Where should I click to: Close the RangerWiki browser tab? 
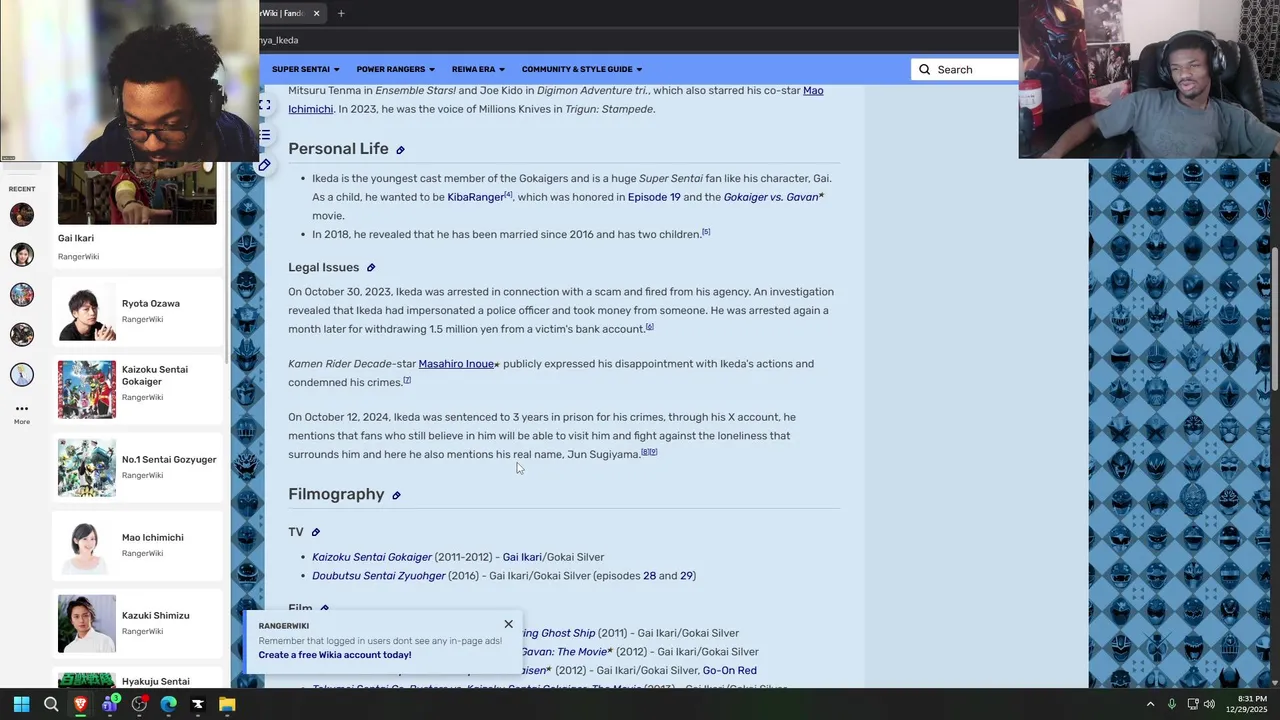316,13
